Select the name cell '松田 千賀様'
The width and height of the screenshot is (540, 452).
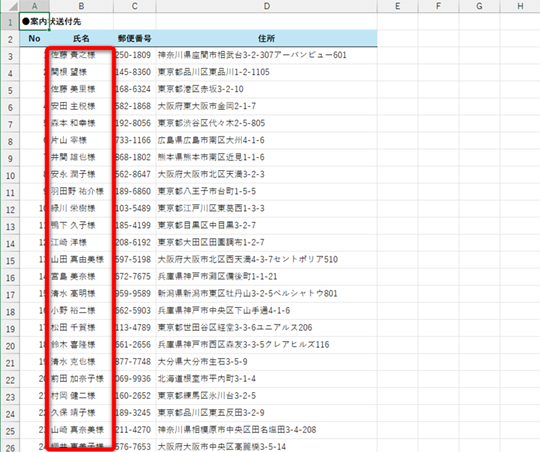pos(81,328)
